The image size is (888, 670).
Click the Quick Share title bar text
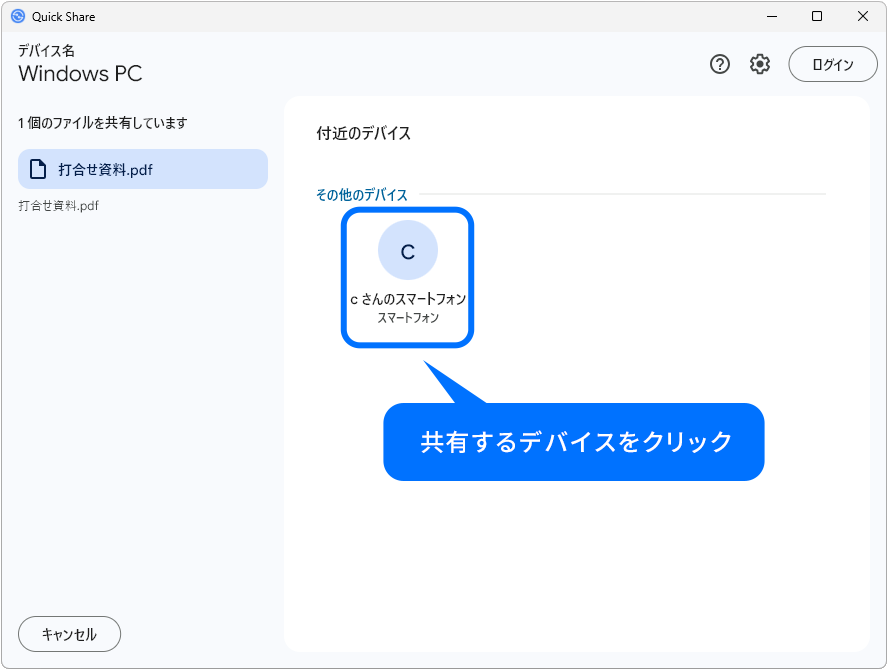(x=63, y=16)
